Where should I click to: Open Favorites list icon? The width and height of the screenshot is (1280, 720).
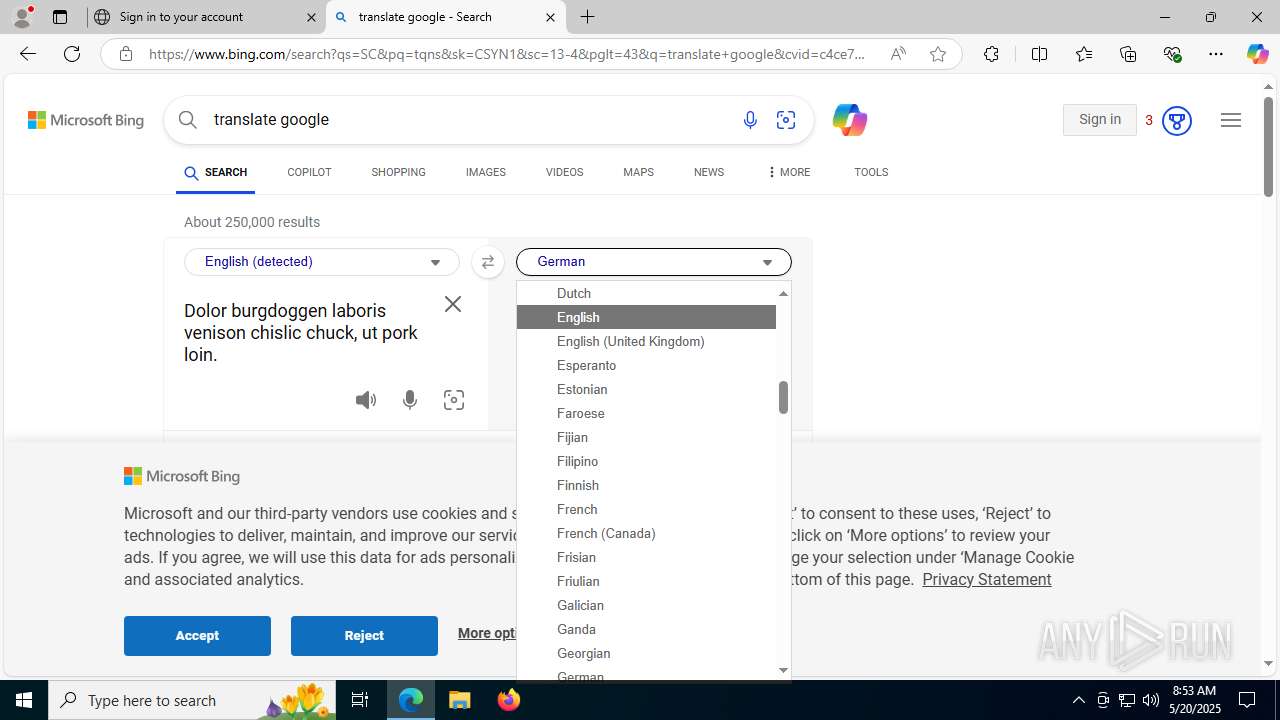pos(1083,54)
